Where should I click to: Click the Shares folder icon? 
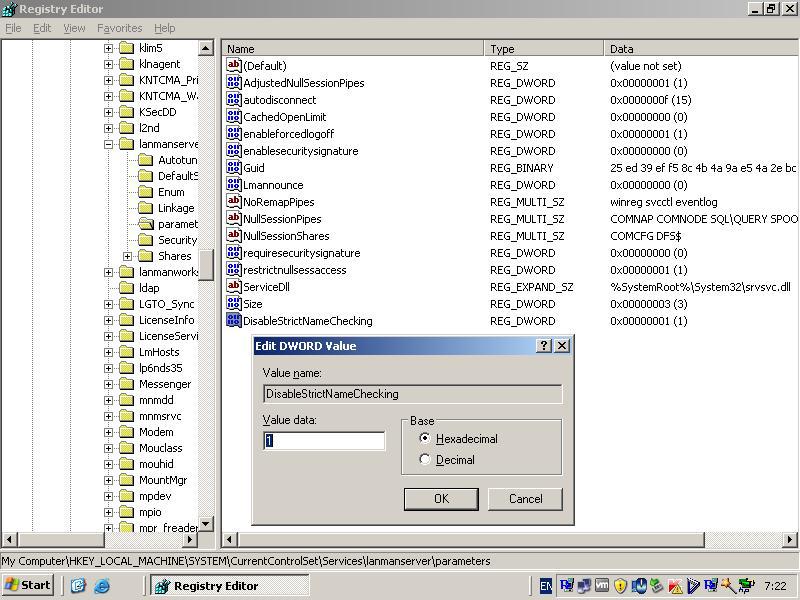coord(146,256)
